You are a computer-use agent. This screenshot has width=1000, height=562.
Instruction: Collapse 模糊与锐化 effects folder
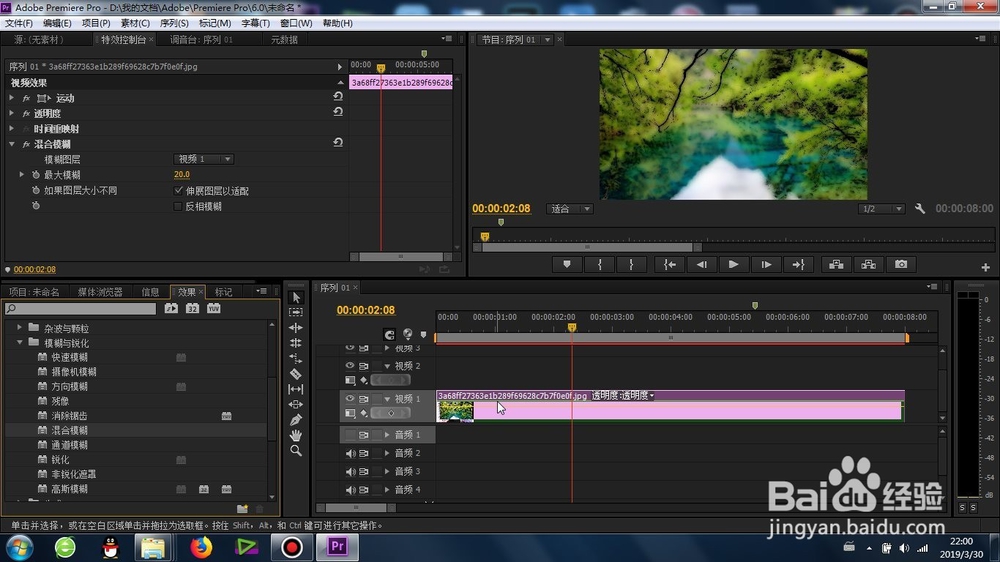click(x=19, y=343)
